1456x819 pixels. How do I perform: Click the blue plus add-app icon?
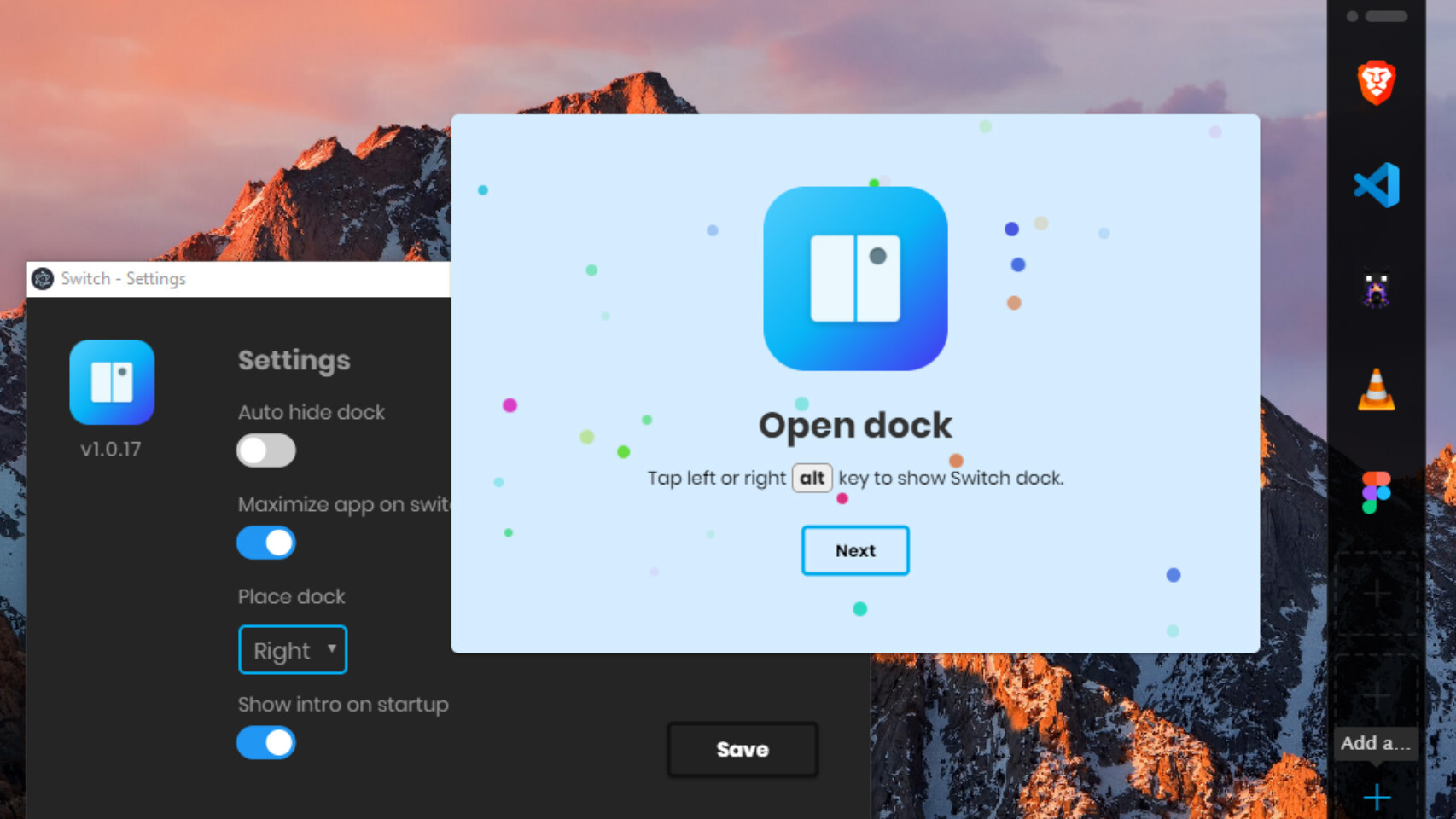[x=1376, y=798]
